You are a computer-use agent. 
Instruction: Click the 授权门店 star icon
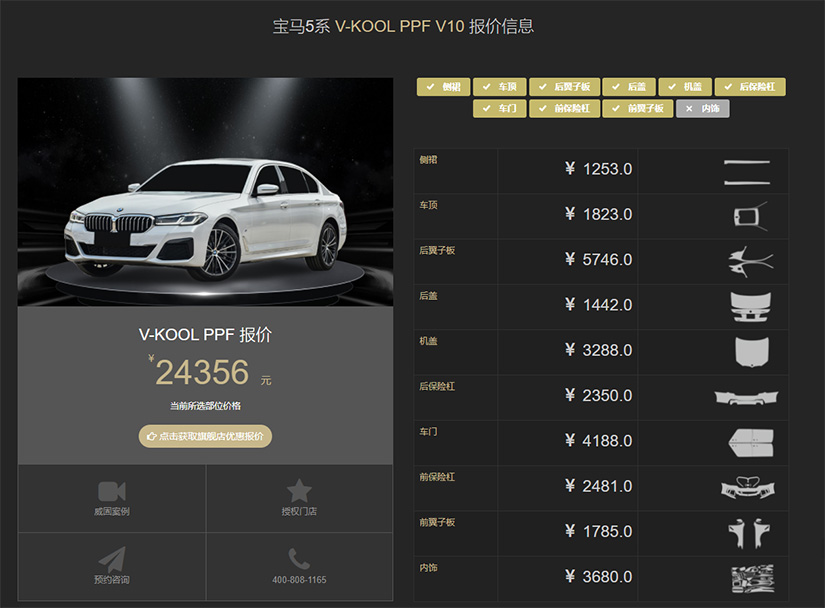[299, 490]
